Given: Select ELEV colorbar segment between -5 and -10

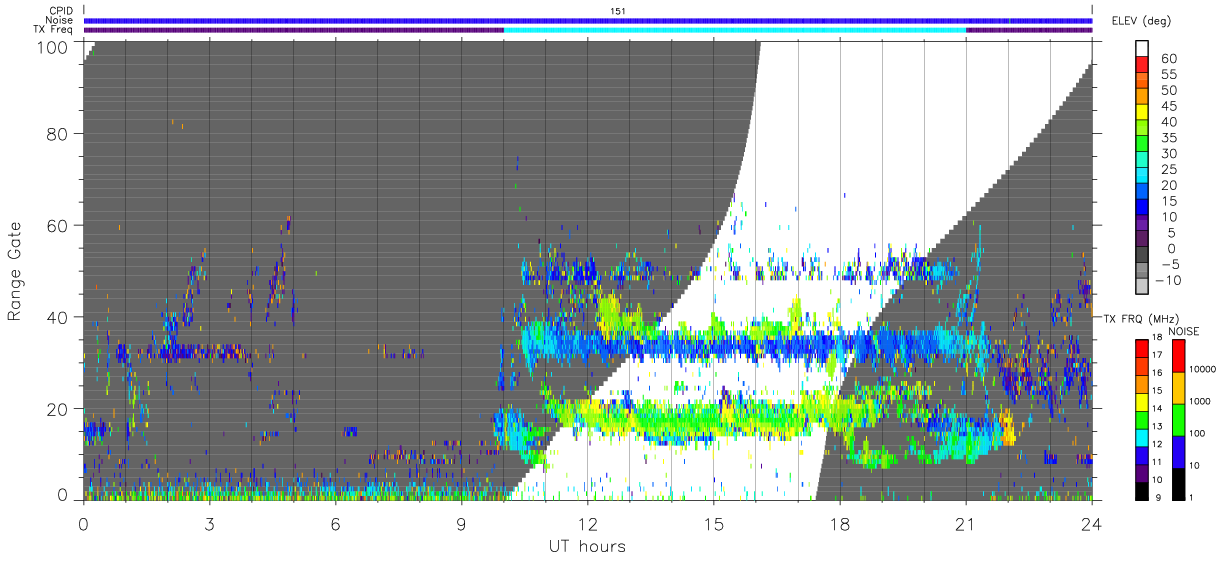Looking at the screenshot, I should click(x=1143, y=271).
